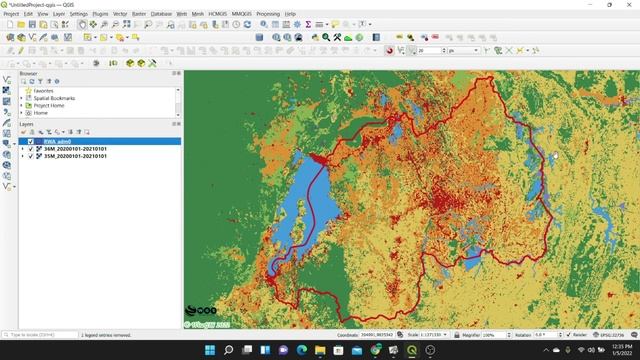Image resolution: width=640 pixels, height=360 pixels.
Task: Click the EPSG CRS button in status bar
Action: [608, 335]
